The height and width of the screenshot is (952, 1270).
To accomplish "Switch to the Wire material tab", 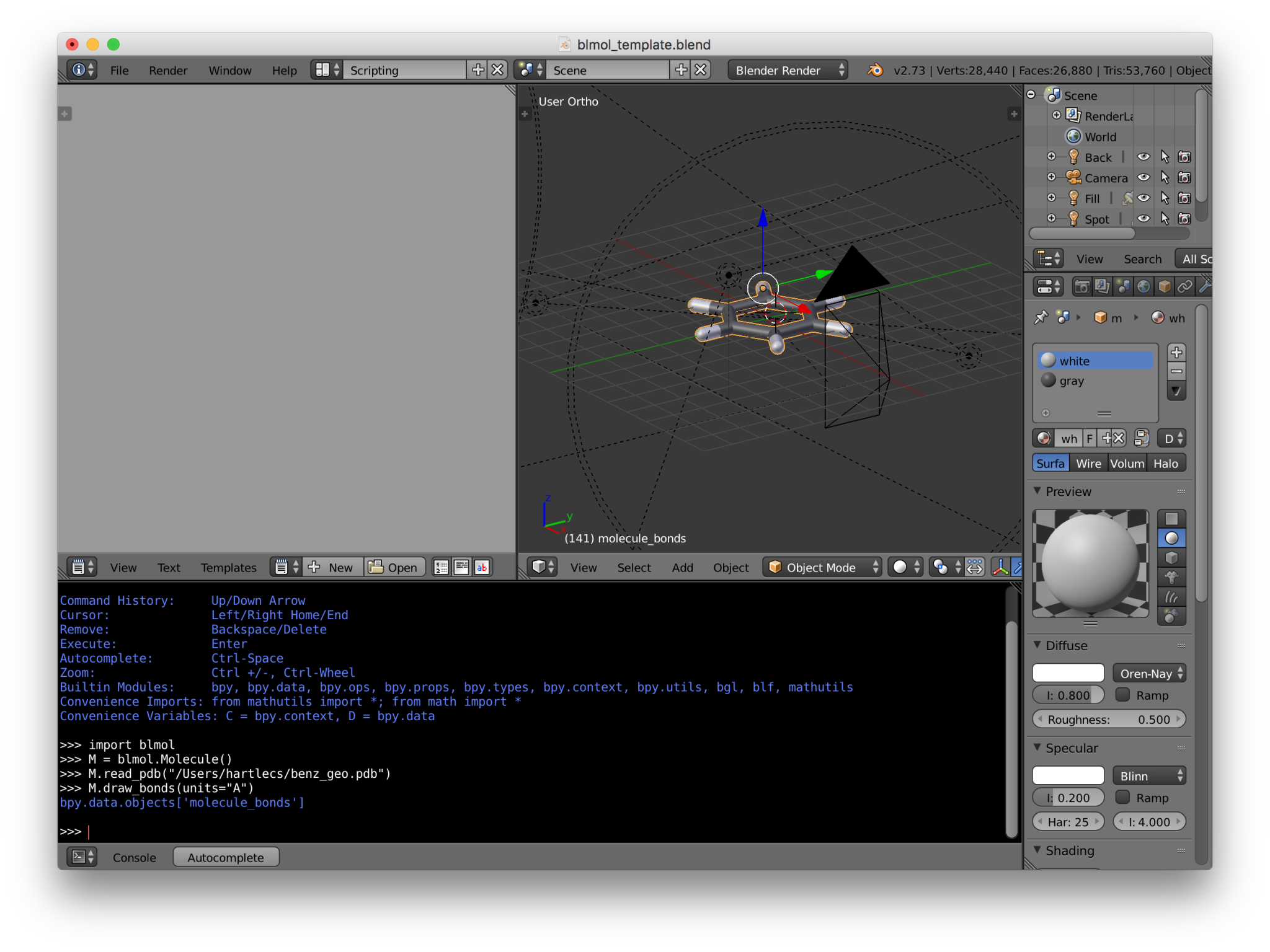I will point(1088,463).
